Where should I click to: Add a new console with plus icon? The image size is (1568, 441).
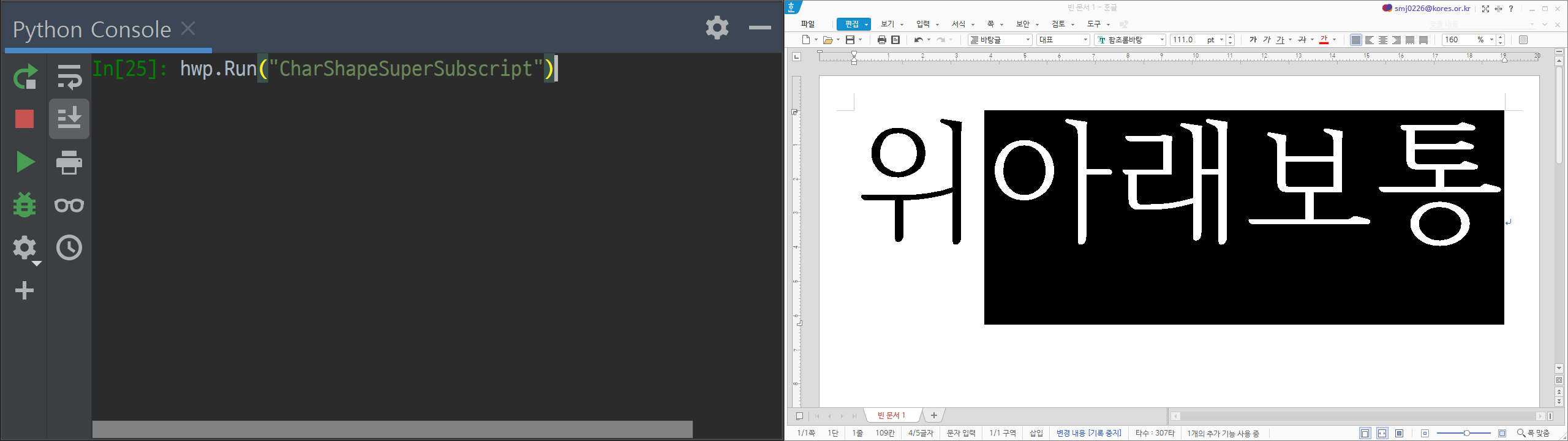[24, 290]
